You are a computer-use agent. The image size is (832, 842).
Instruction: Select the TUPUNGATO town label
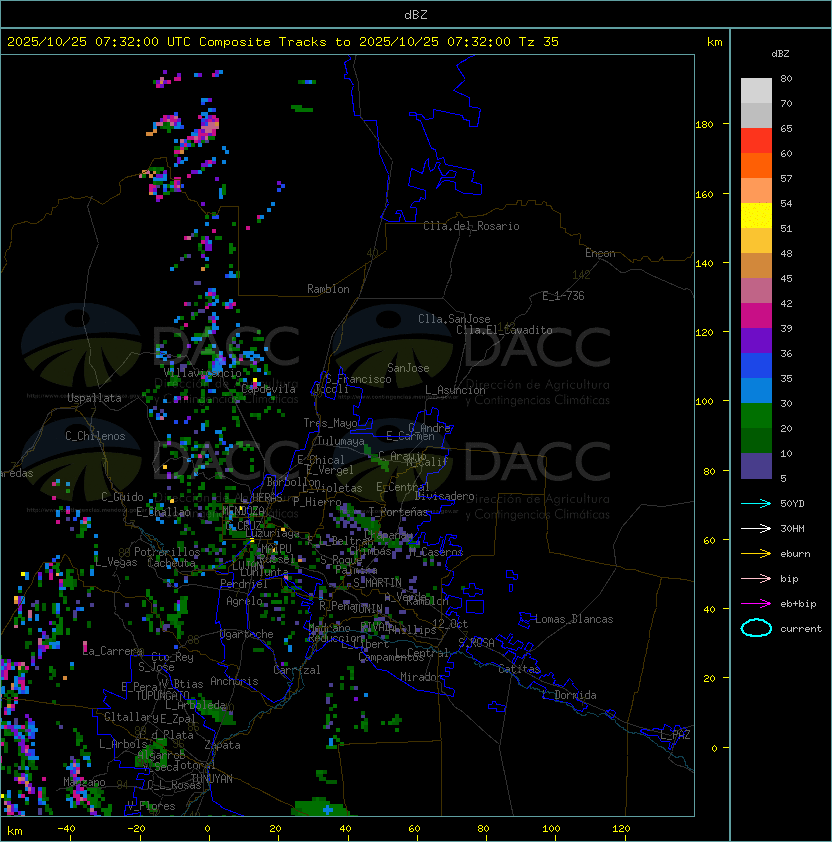162,695
